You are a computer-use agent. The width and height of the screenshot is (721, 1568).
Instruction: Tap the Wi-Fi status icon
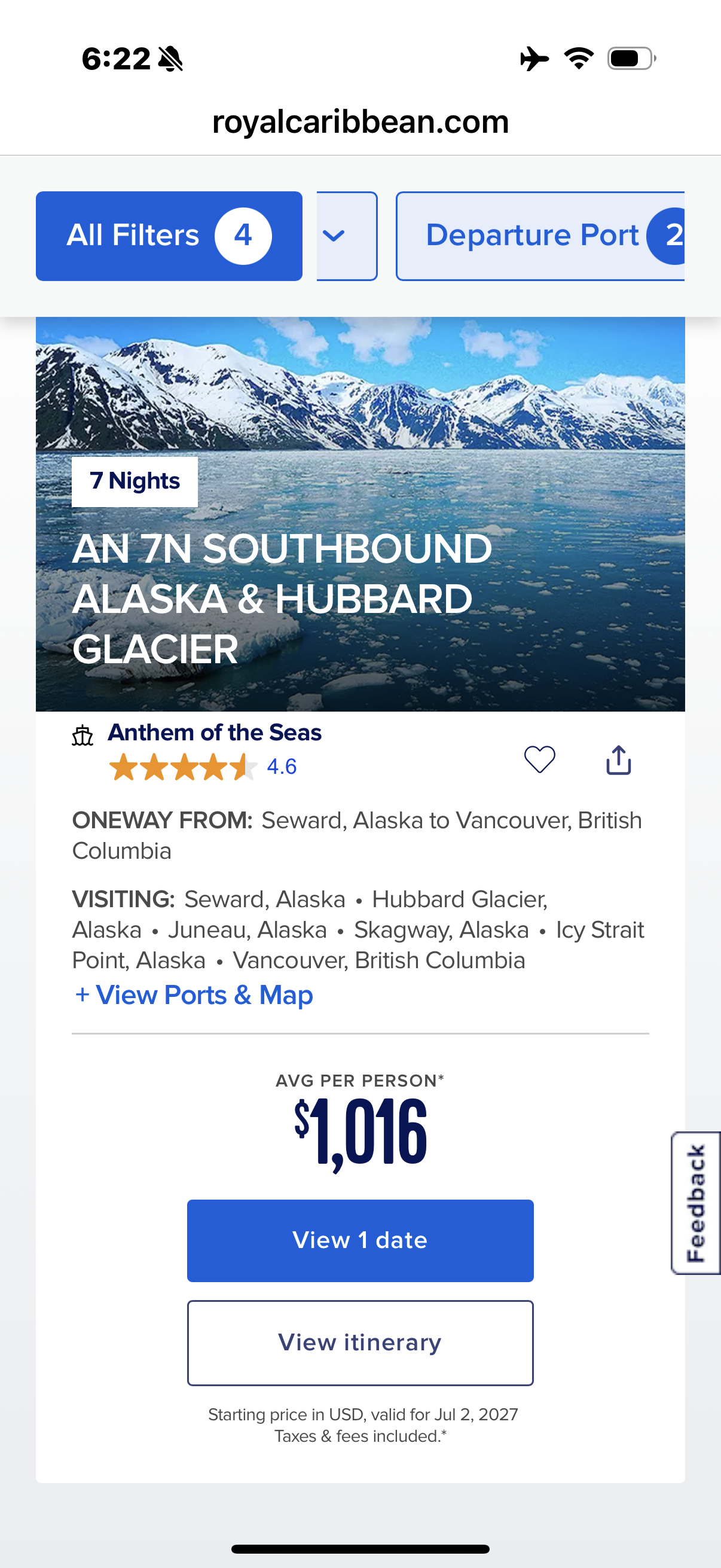coord(579,59)
